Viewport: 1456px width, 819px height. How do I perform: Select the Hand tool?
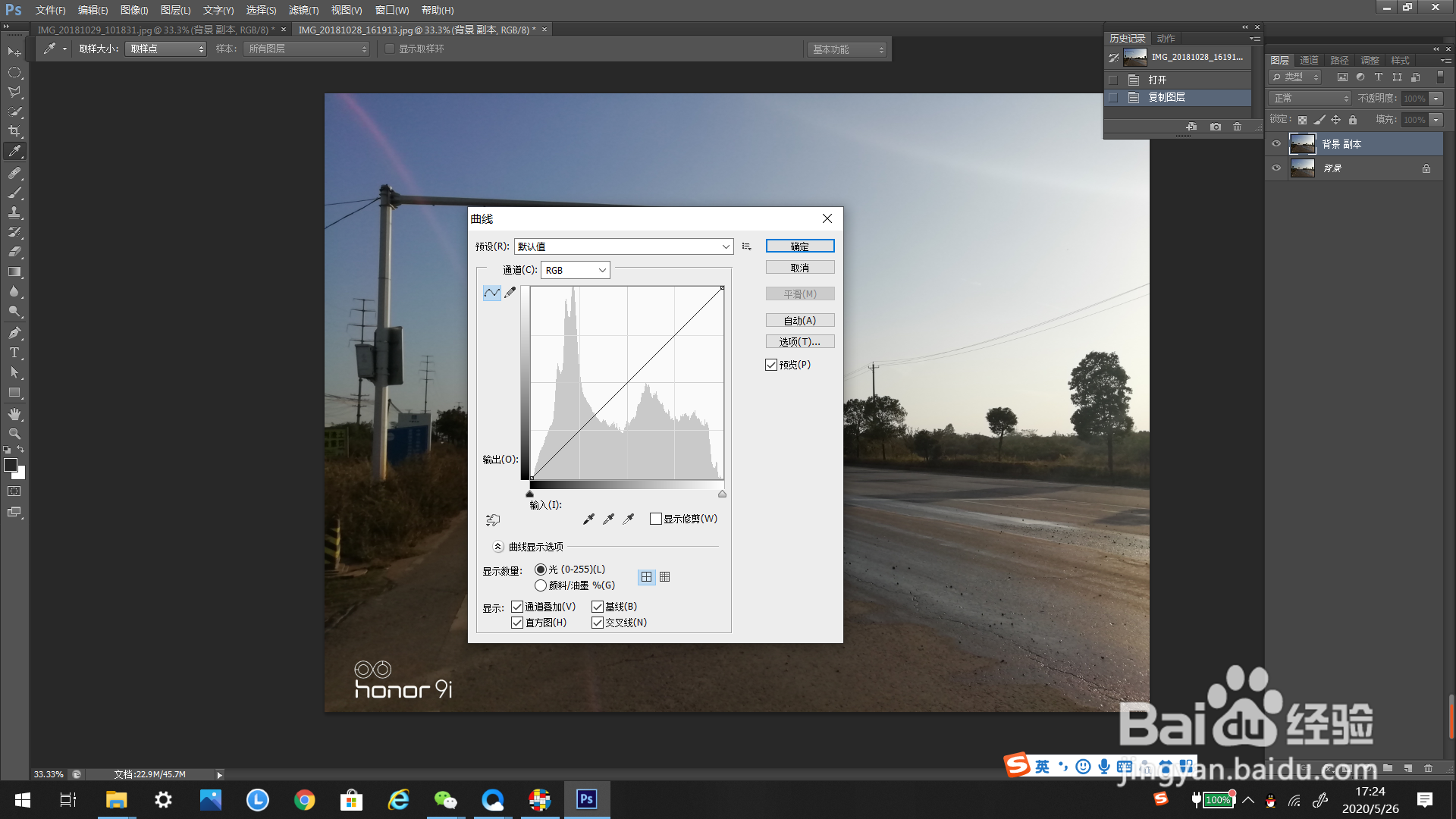(x=14, y=414)
